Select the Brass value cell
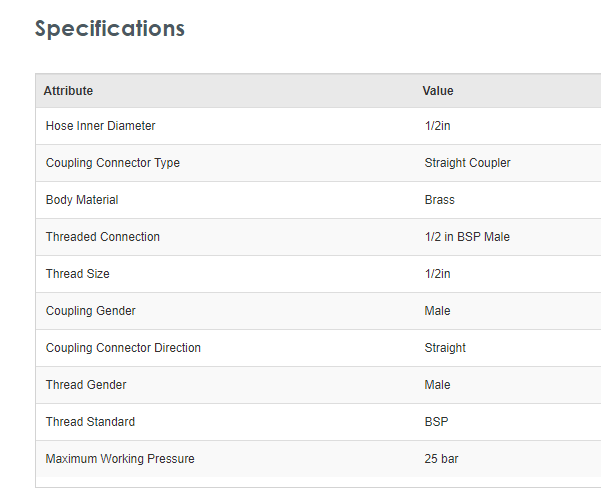601x501 pixels. pyautogui.click(x=440, y=200)
